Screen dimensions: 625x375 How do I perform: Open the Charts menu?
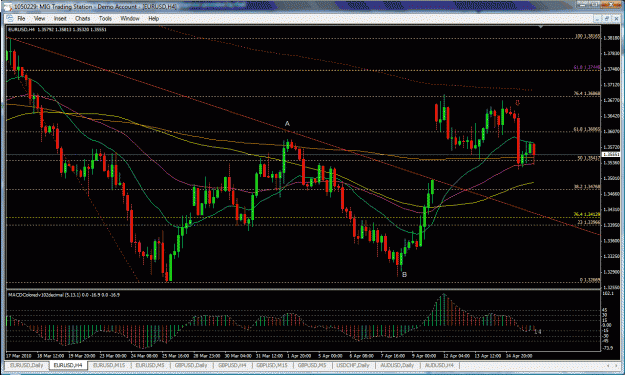pos(82,18)
